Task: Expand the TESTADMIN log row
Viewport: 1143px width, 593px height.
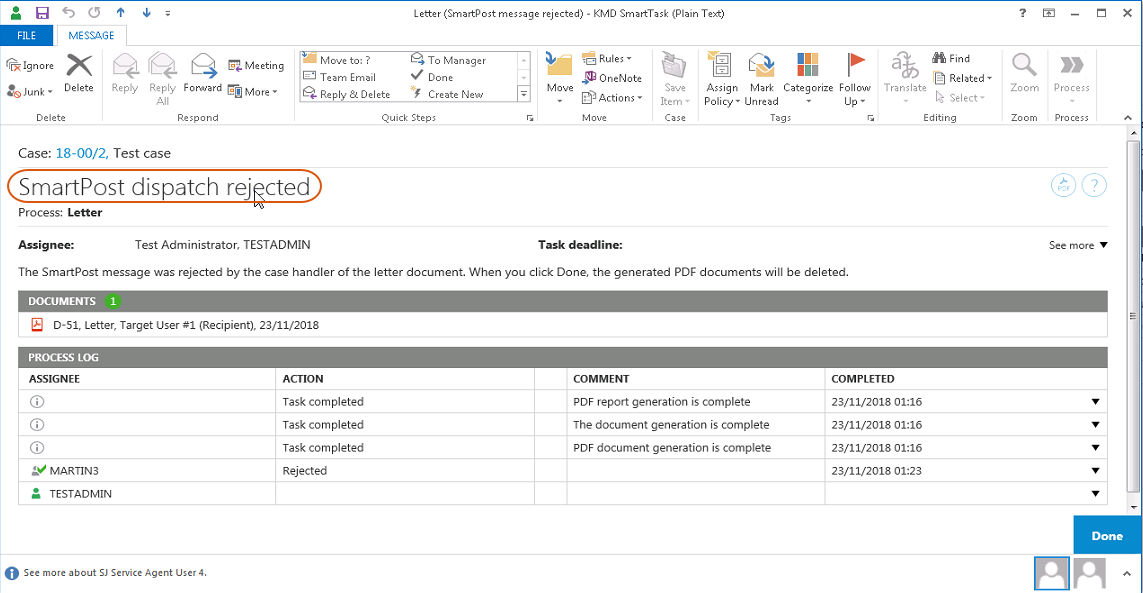Action: pyautogui.click(x=1095, y=494)
